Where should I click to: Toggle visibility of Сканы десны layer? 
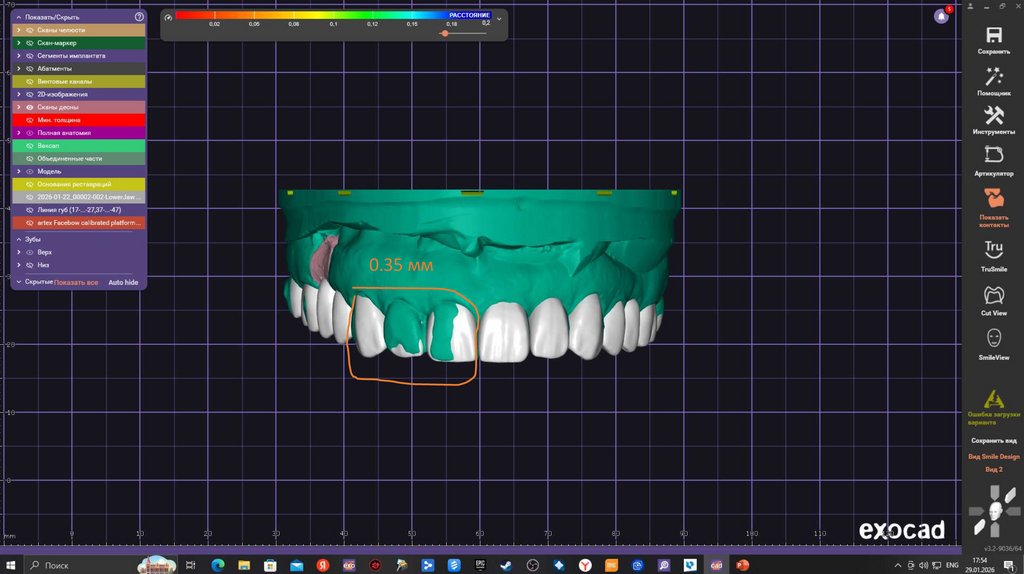click(x=30, y=107)
